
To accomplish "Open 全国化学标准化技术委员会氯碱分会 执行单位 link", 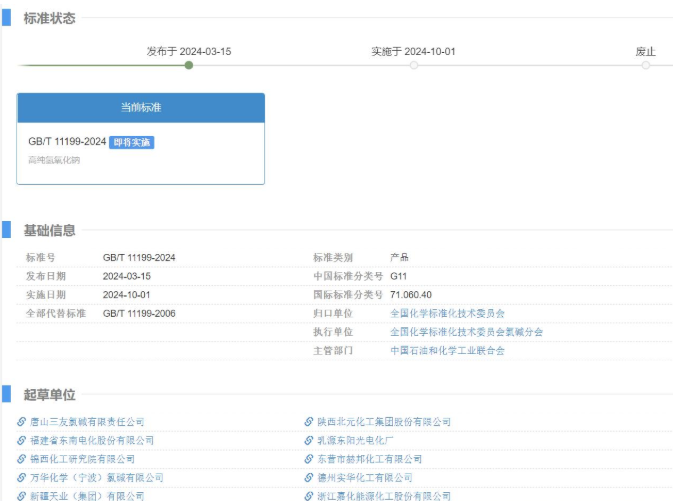I will (466, 332).
